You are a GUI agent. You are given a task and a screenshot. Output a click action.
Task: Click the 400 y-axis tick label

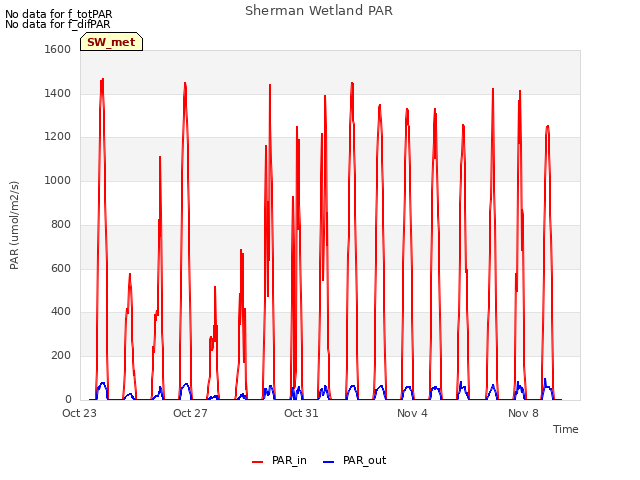coord(61,312)
